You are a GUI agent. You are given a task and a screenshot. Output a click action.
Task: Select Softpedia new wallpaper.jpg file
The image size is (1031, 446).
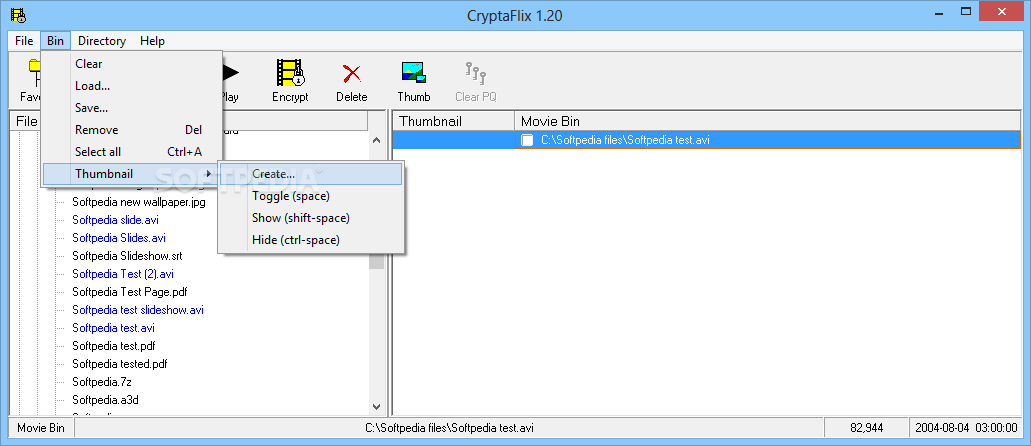click(139, 202)
